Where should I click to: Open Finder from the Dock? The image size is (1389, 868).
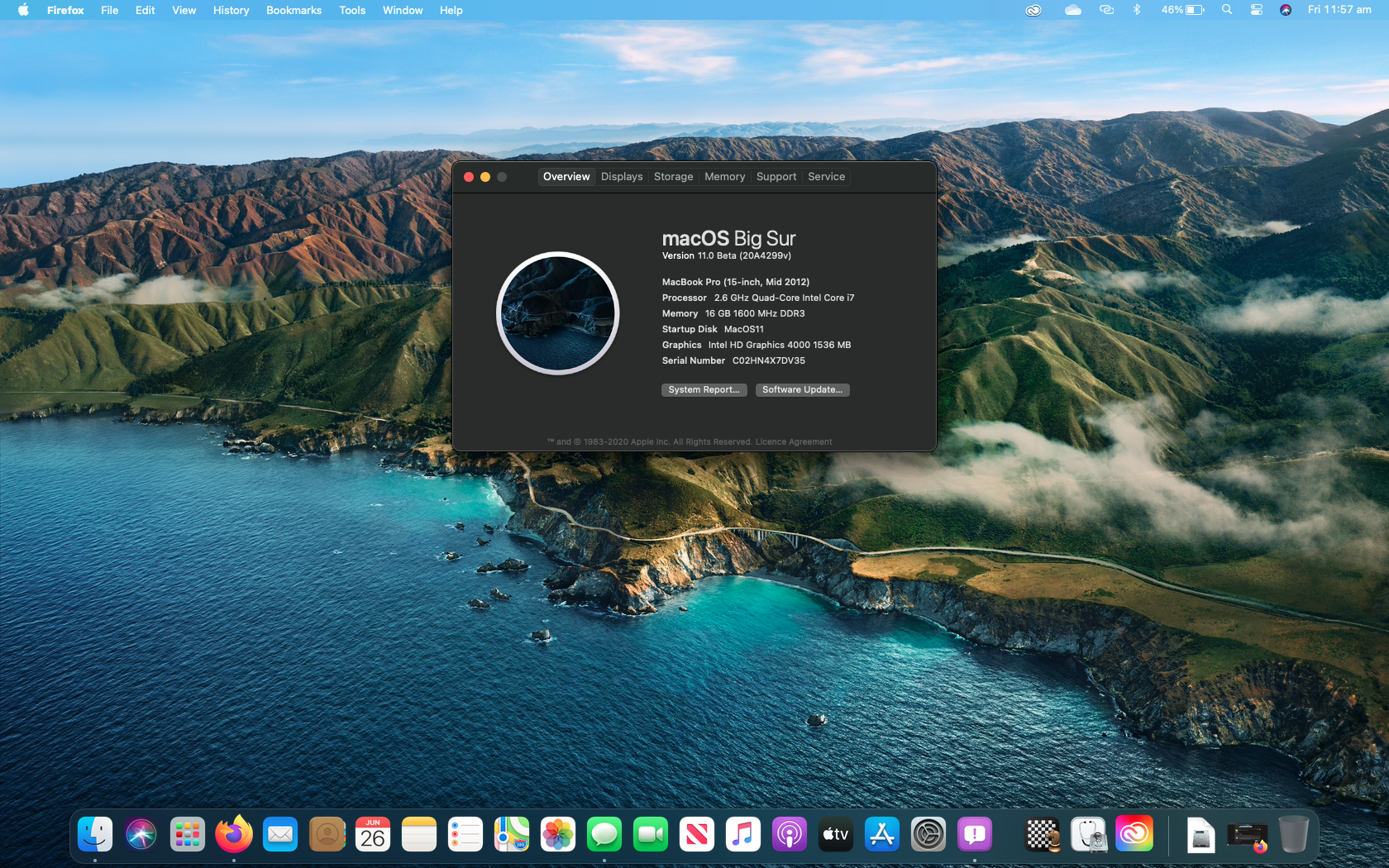pyautogui.click(x=95, y=835)
